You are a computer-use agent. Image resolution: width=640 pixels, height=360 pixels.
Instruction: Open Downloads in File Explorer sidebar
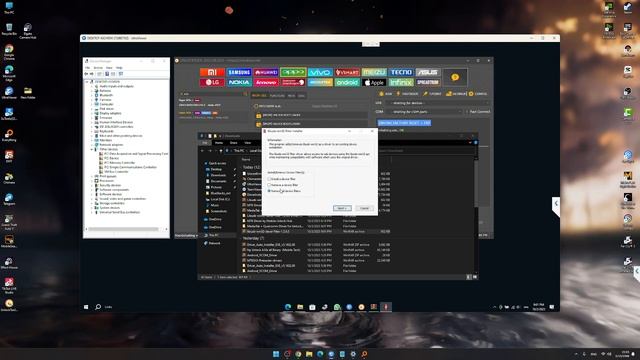click(218, 175)
